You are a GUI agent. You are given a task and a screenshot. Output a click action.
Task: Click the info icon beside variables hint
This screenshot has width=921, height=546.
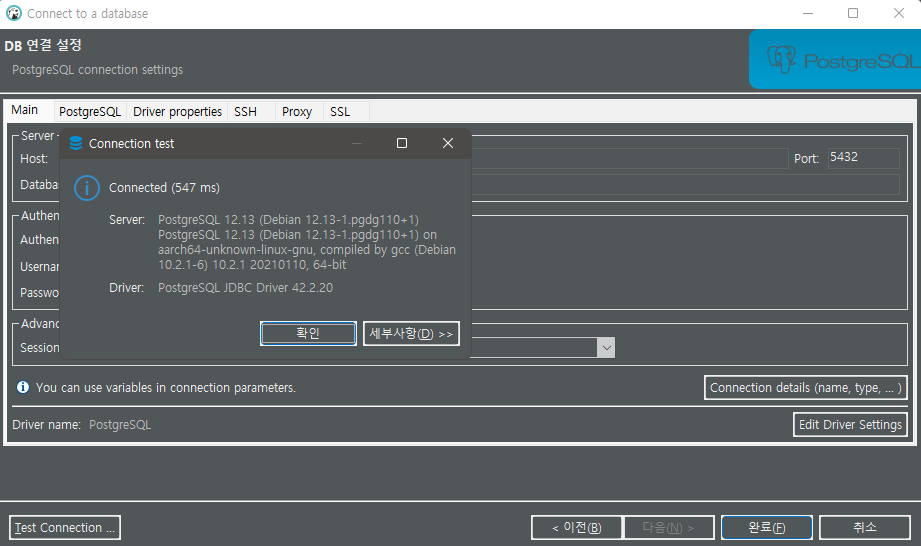click(23, 387)
